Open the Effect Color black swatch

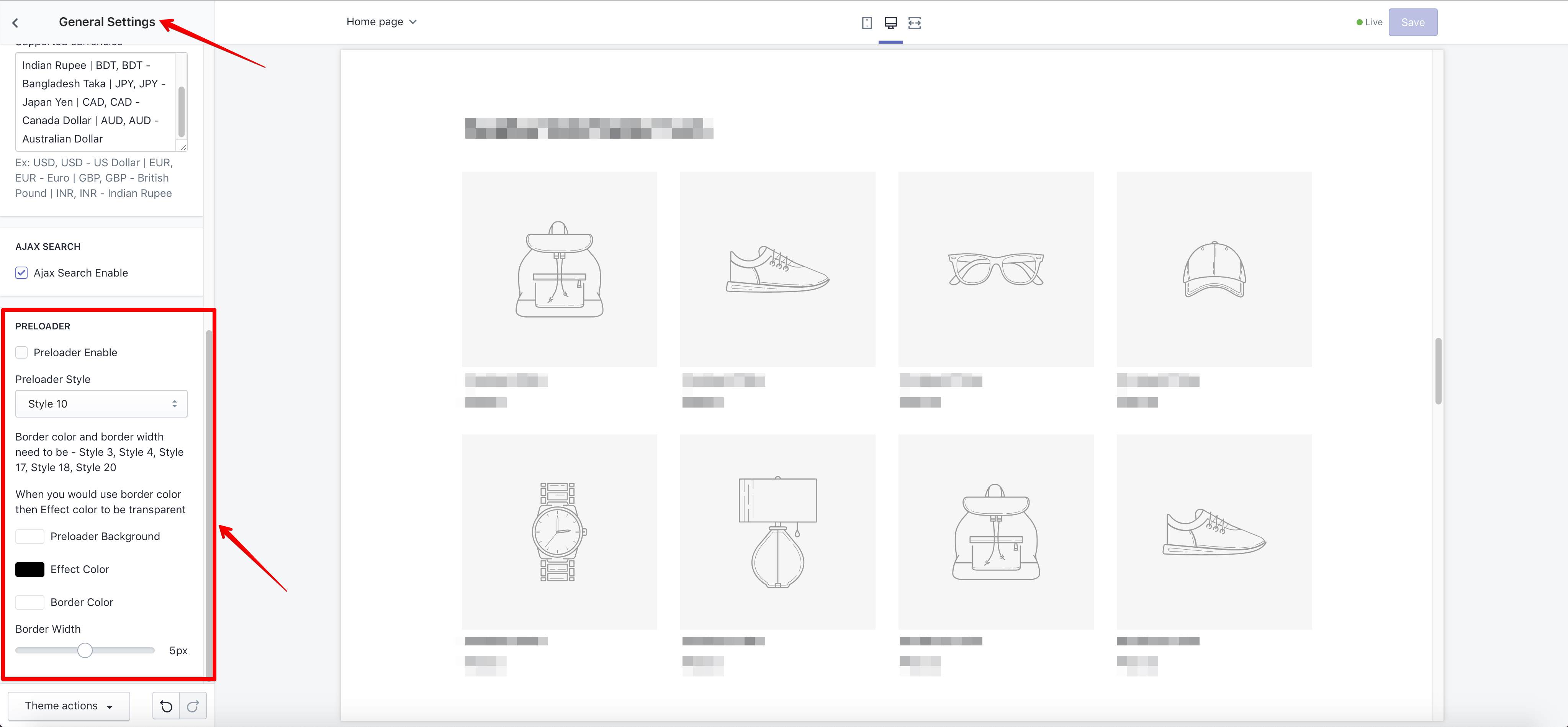(x=30, y=569)
